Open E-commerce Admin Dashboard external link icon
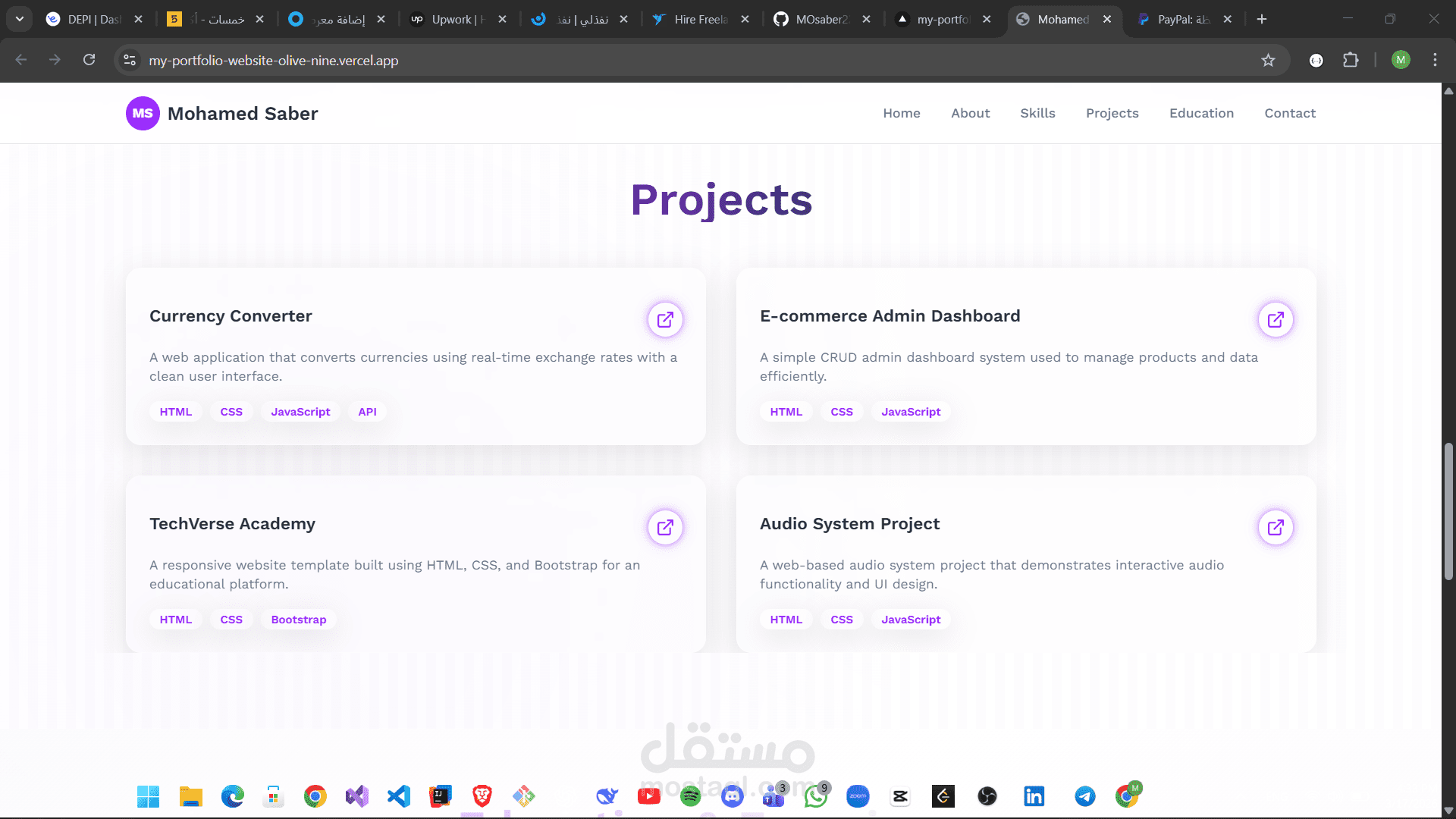 [1276, 319]
